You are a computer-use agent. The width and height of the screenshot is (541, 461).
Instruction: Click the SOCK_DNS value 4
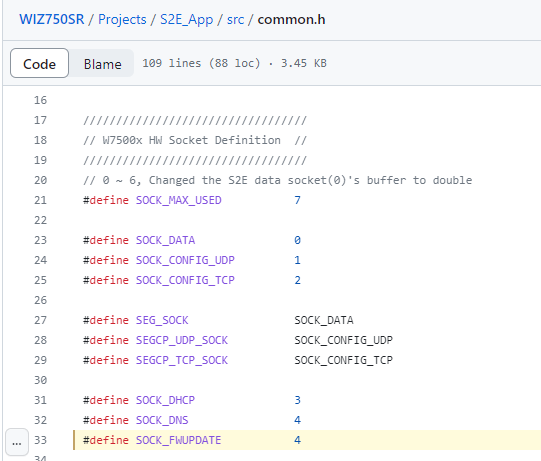(x=297, y=421)
